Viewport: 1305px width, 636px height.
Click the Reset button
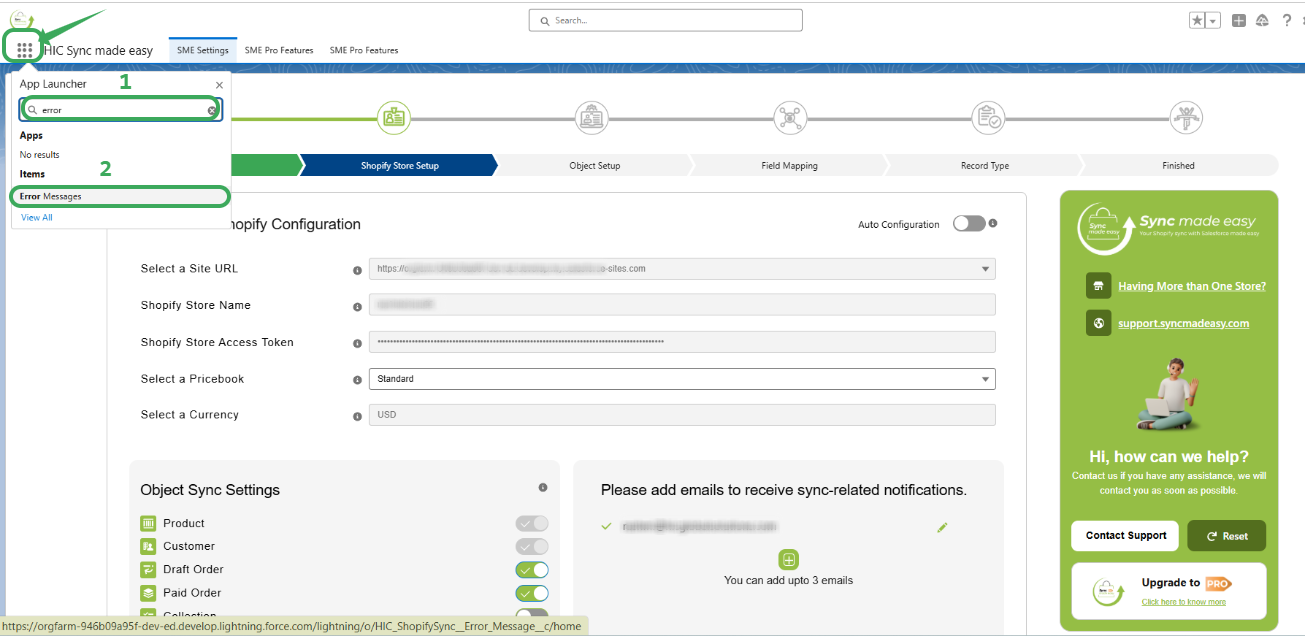pyautogui.click(x=1226, y=536)
